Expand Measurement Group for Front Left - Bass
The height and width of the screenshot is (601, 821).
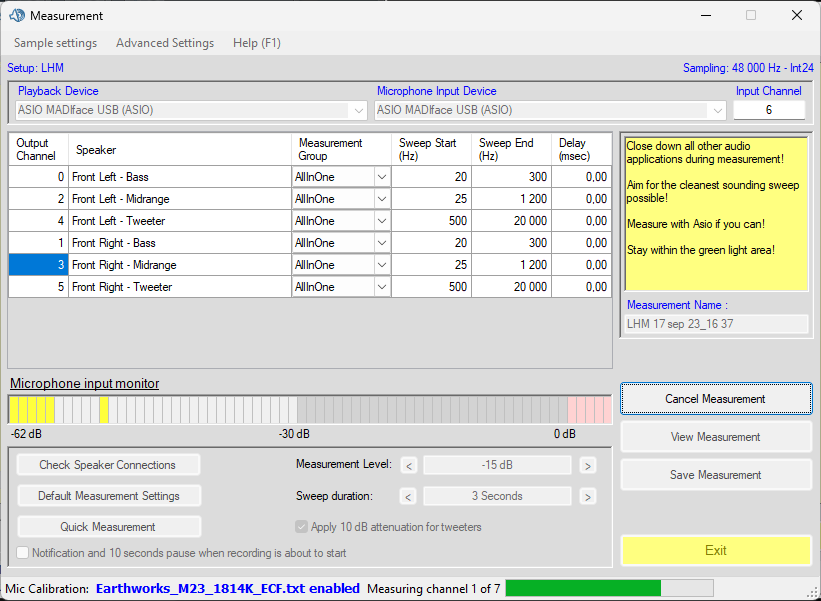click(381, 177)
